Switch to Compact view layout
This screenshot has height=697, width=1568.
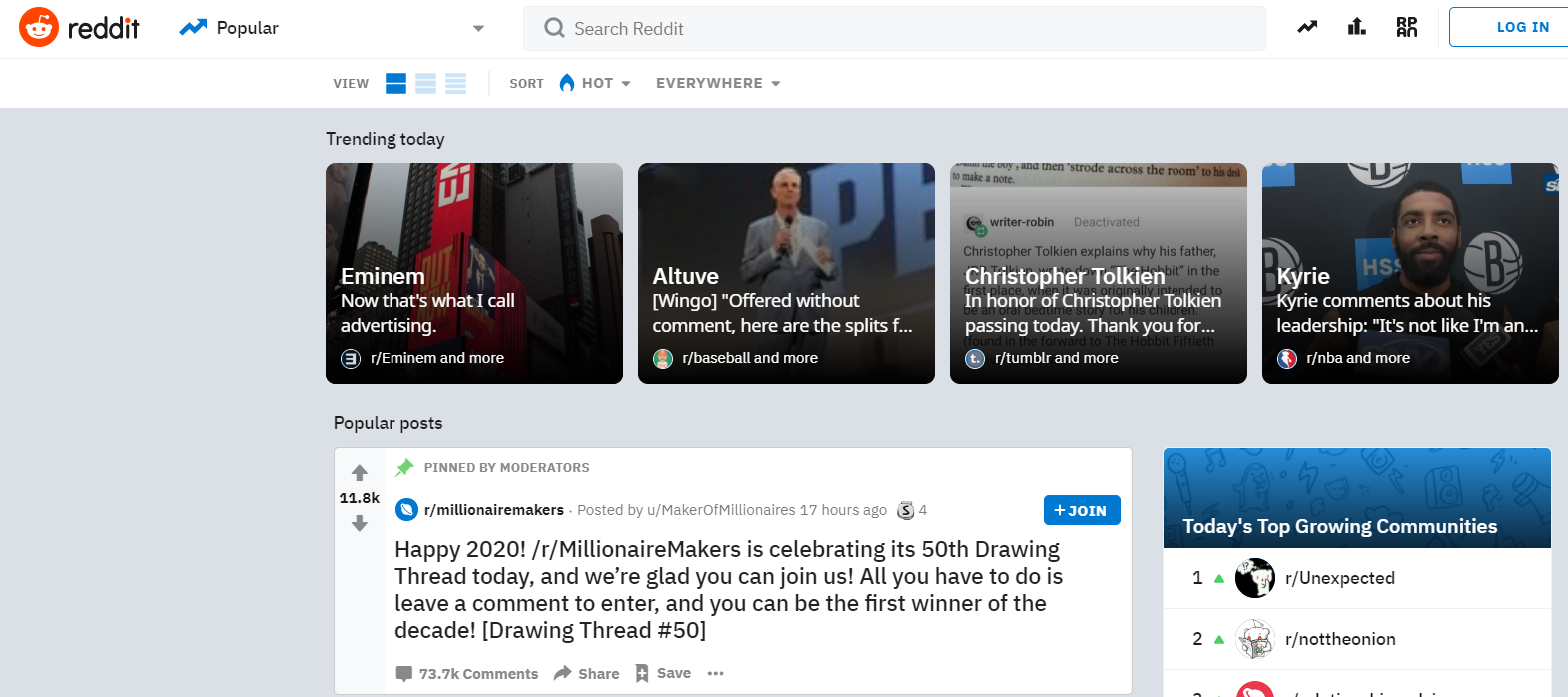tap(456, 84)
